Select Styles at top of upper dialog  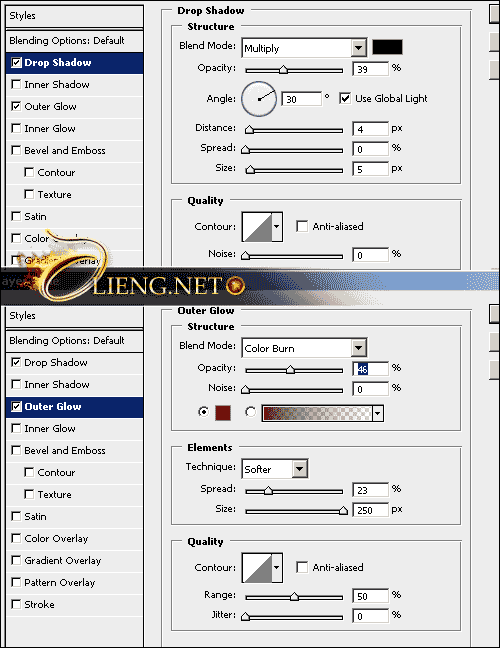point(75,16)
